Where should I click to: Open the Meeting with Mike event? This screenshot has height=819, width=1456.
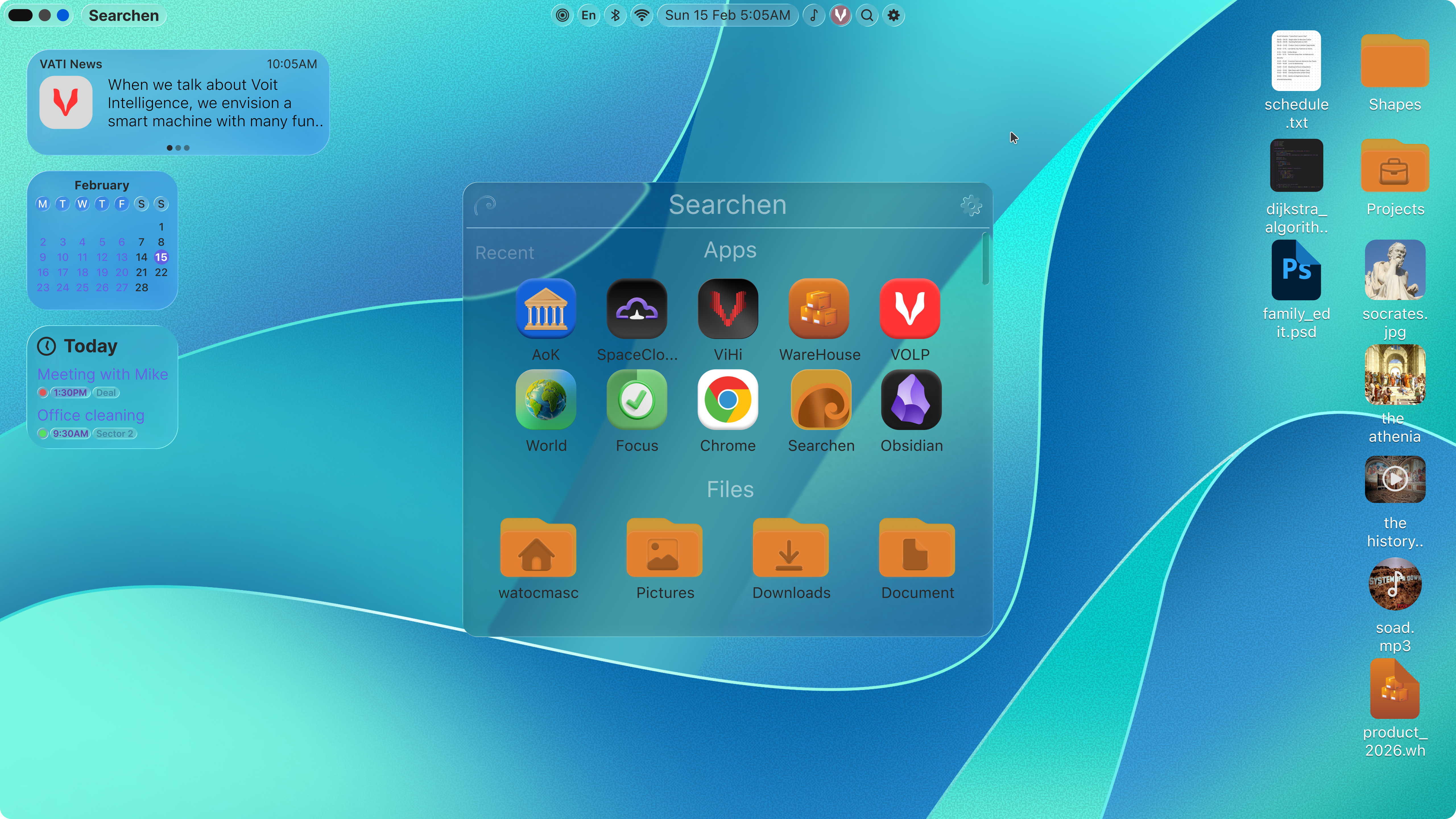click(x=102, y=374)
